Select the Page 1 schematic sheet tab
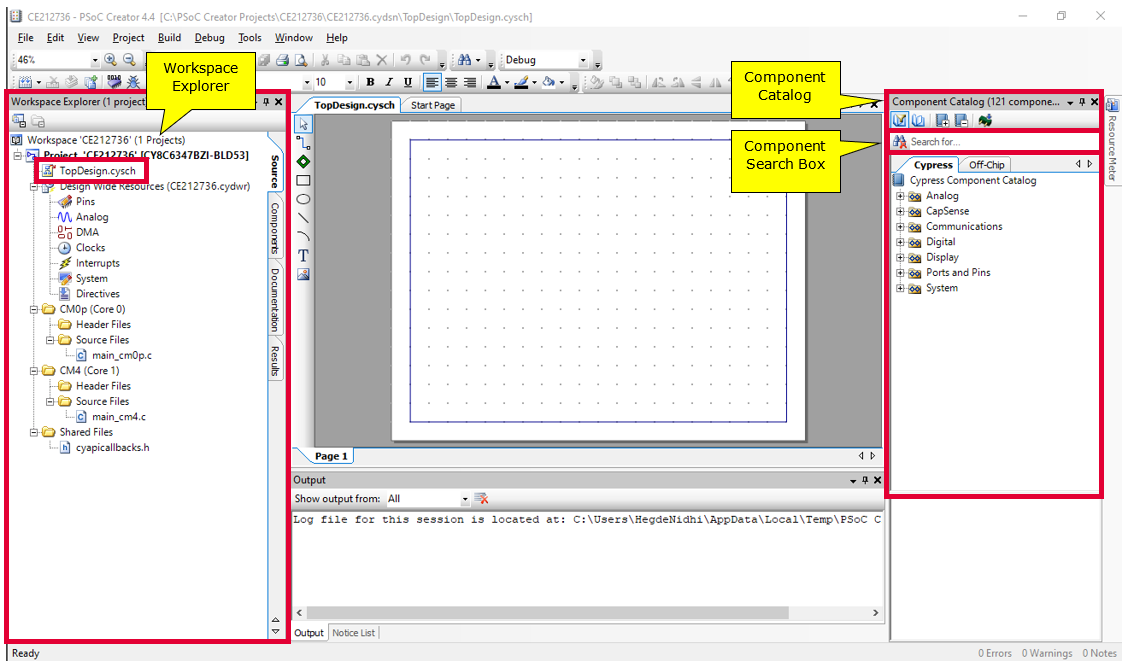Viewport: 1132px width, 670px height. (331, 456)
